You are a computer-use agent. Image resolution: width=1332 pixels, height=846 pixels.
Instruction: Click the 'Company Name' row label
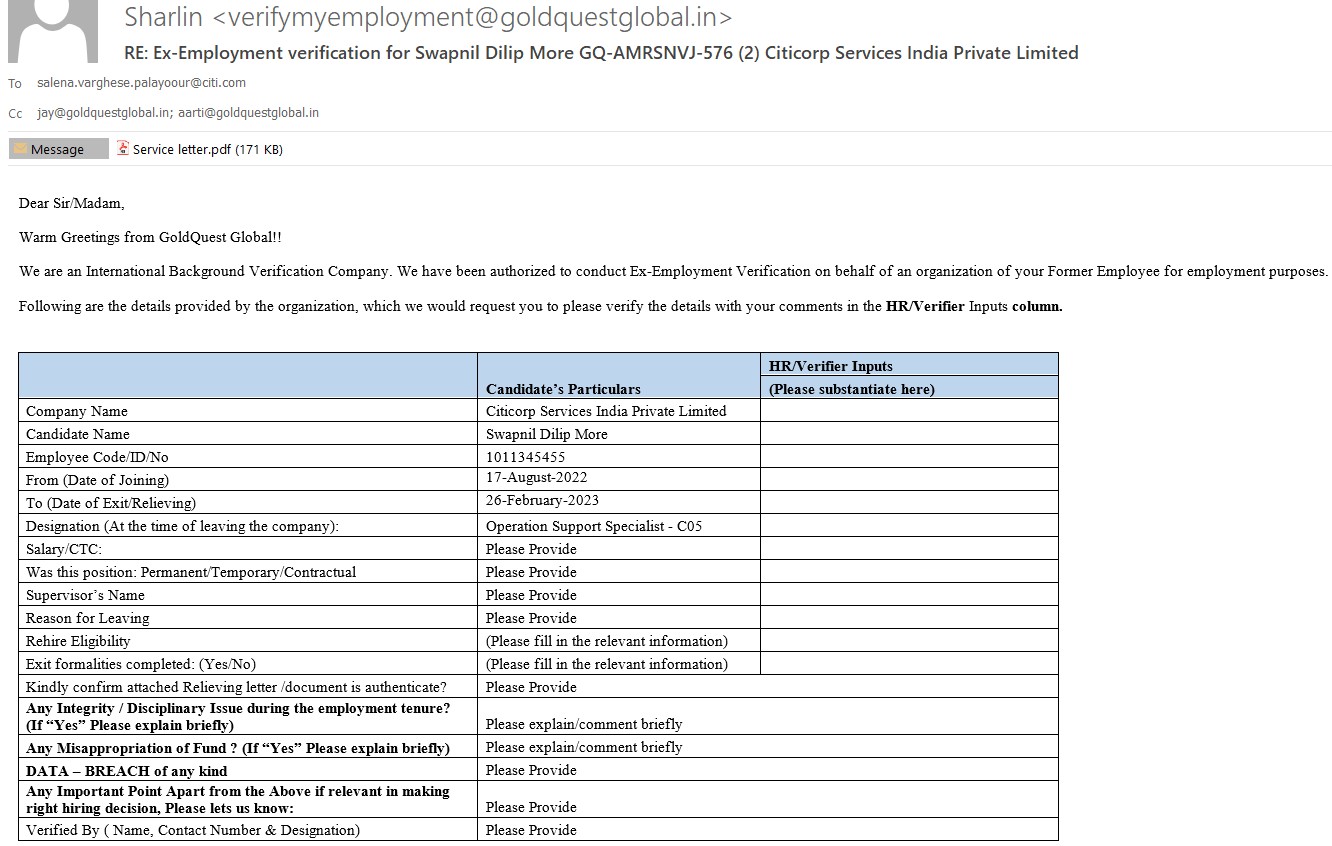[77, 411]
